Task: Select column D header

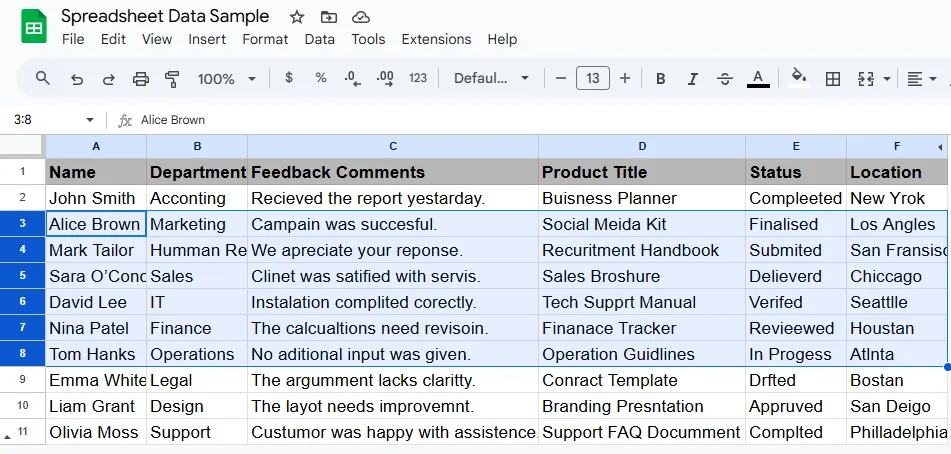Action: (x=642, y=146)
